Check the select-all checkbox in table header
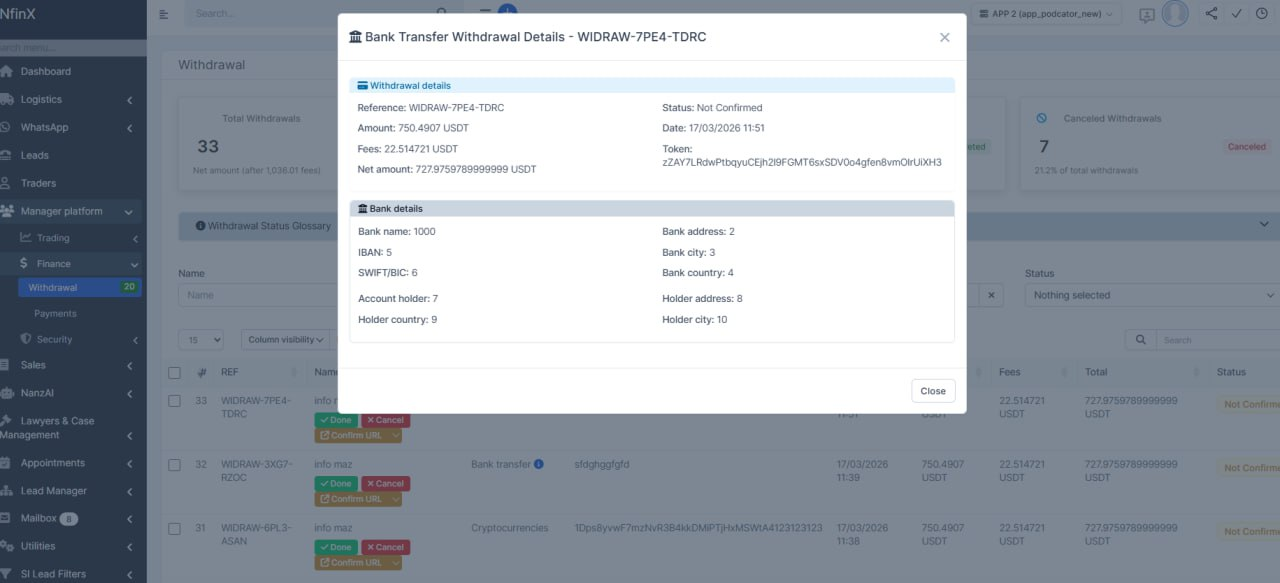Screen dimensions: 1280x583 (174, 372)
